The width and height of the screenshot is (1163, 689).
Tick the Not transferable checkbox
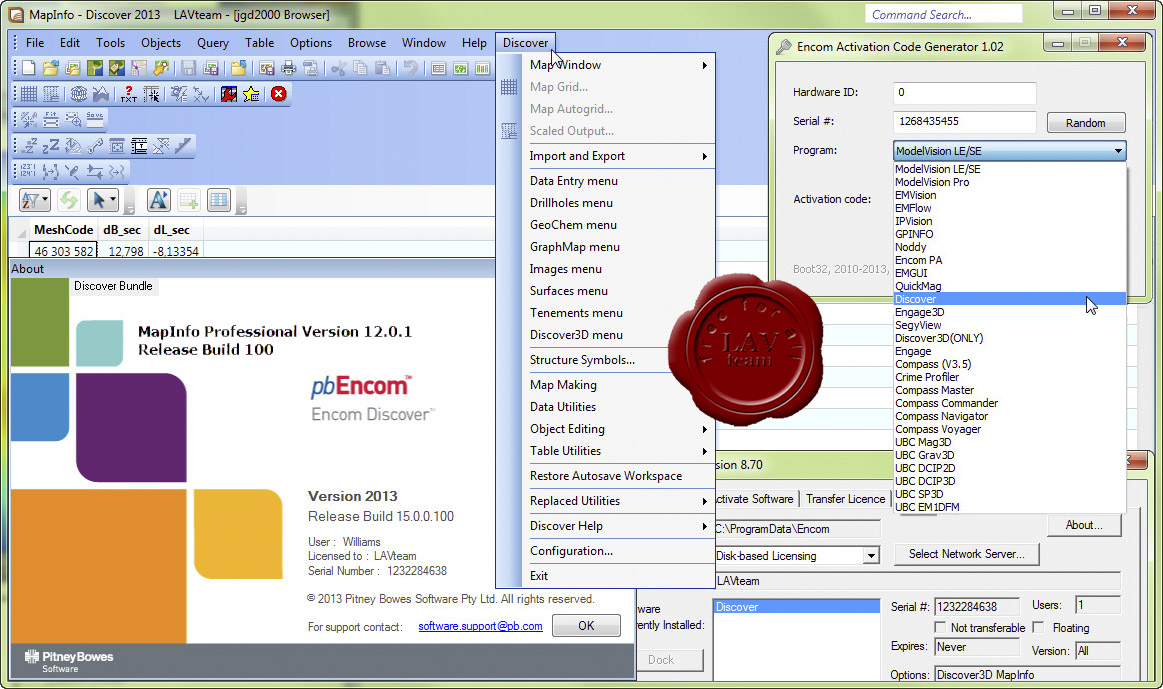coord(940,627)
